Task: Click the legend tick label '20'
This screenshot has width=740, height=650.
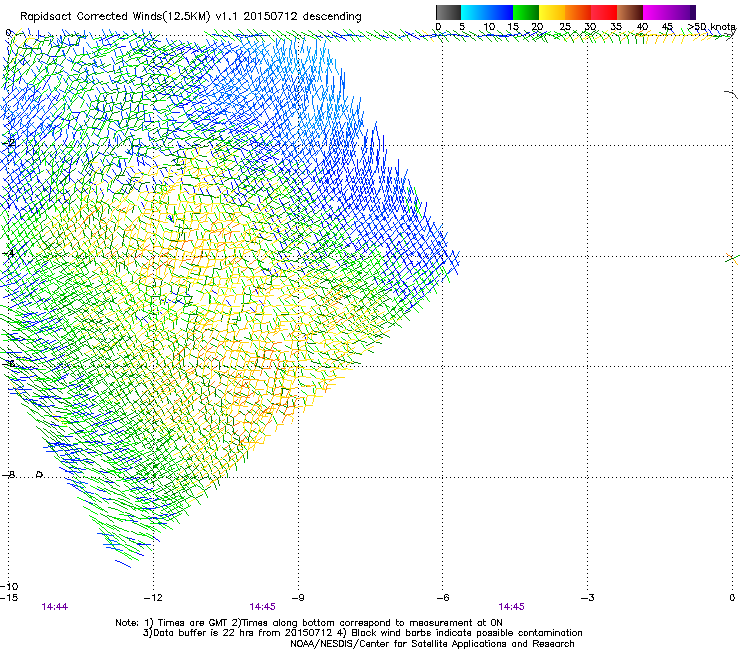Action: point(537,27)
